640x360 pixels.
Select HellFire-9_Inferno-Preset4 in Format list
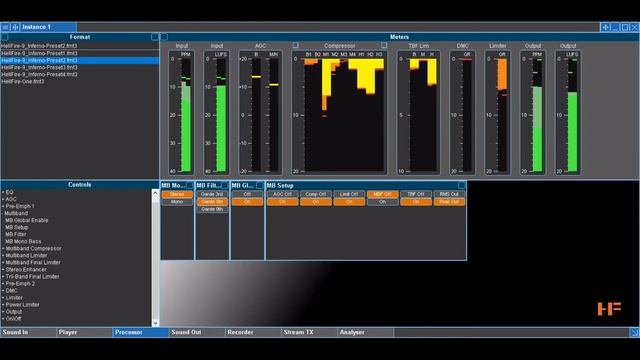pos(80,74)
